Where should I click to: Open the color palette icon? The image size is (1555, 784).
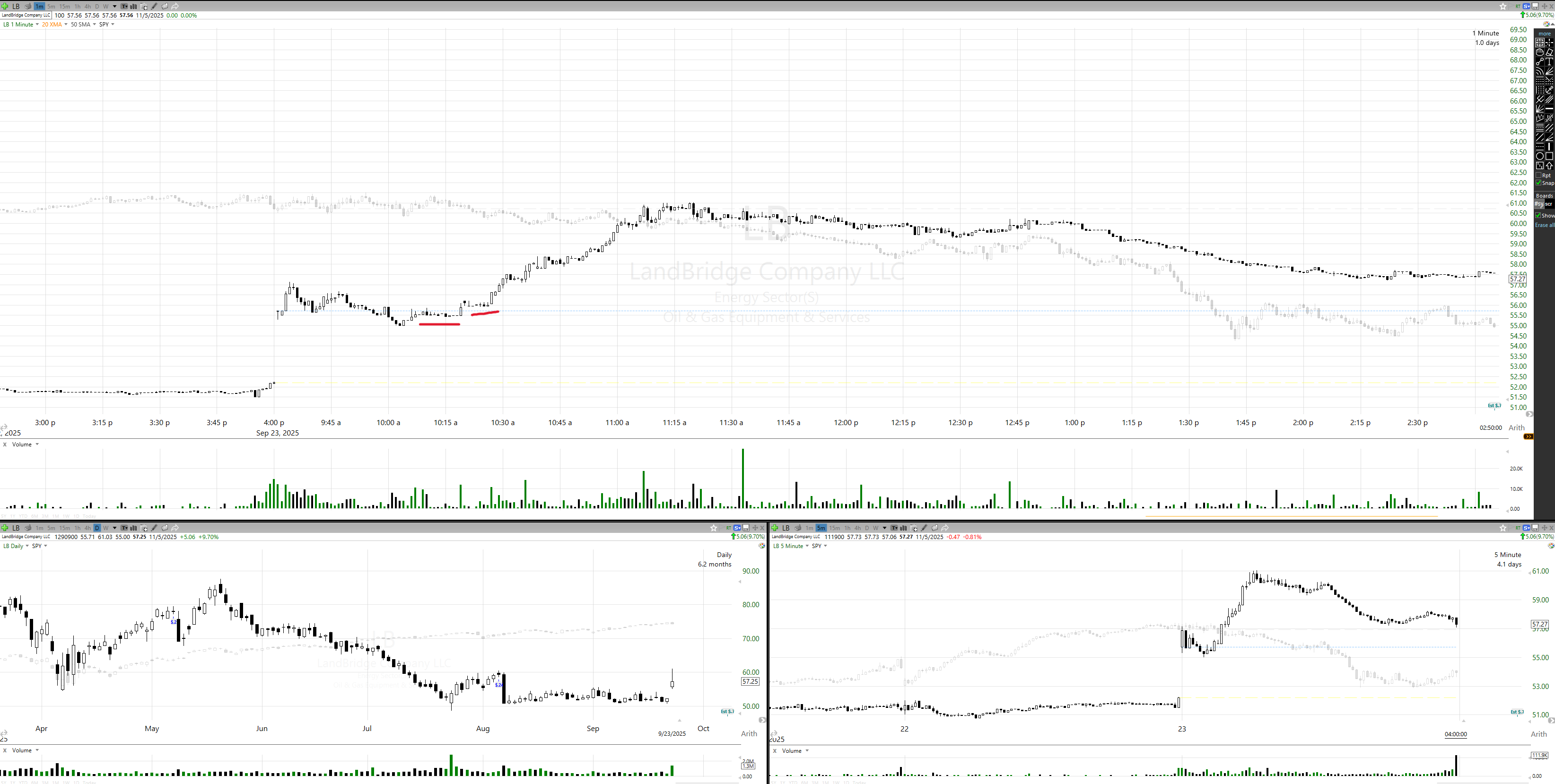1546,24
